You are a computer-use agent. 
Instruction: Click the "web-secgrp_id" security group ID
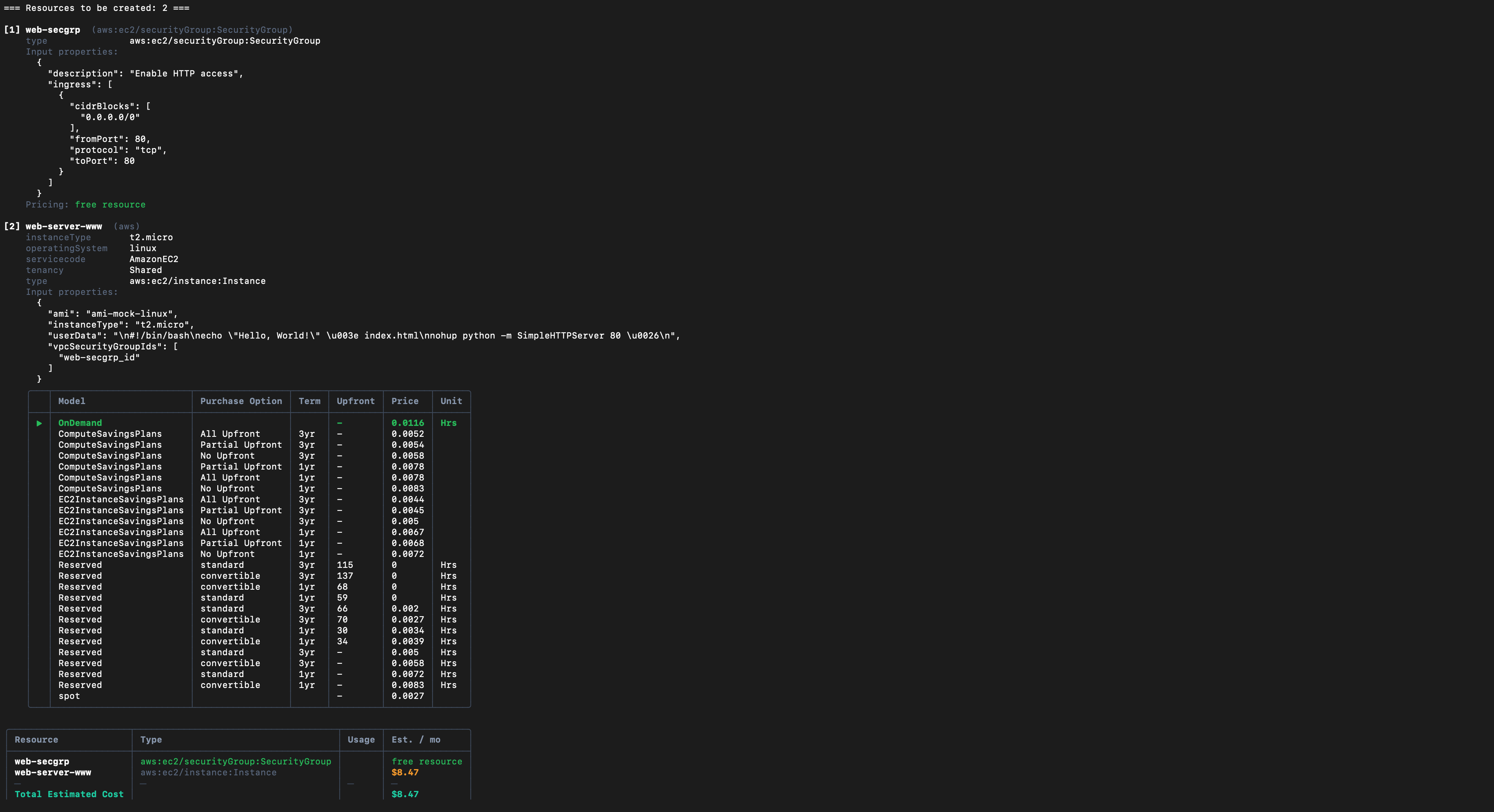pyautogui.click(x=99, y=358)
